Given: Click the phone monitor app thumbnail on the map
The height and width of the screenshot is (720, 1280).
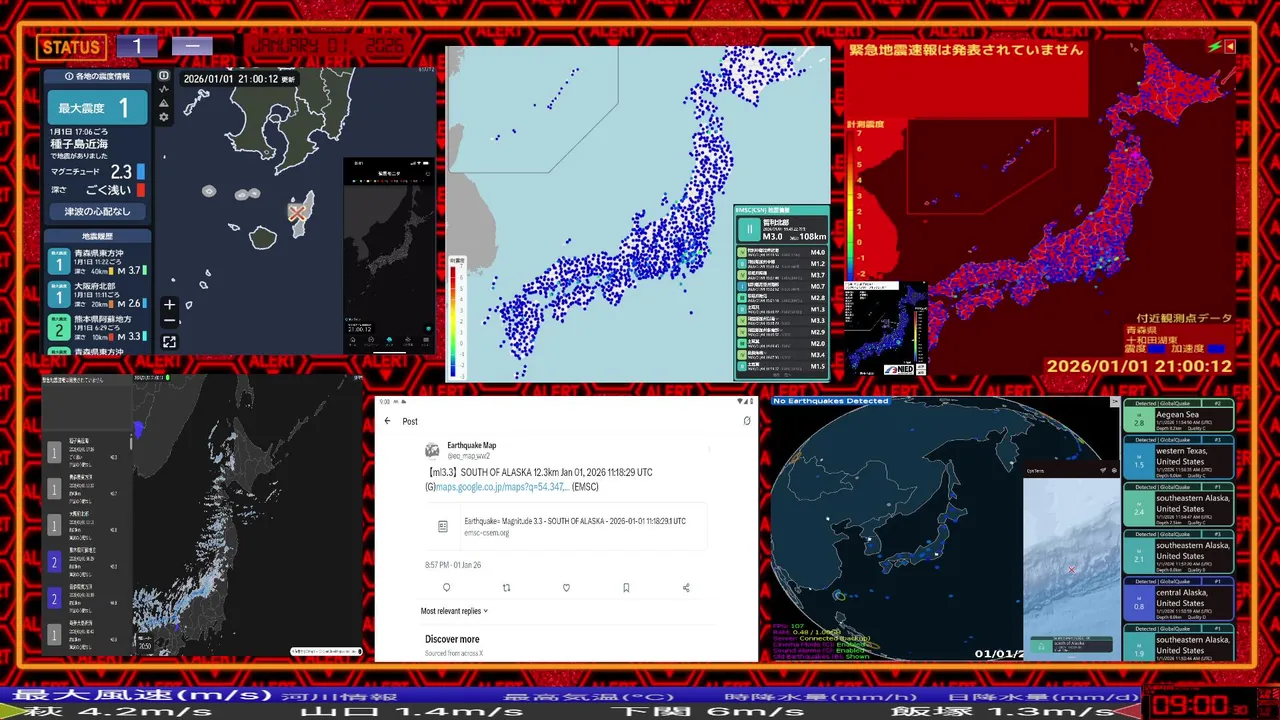Looking at the screenshot, I should [x=389, y=256].
